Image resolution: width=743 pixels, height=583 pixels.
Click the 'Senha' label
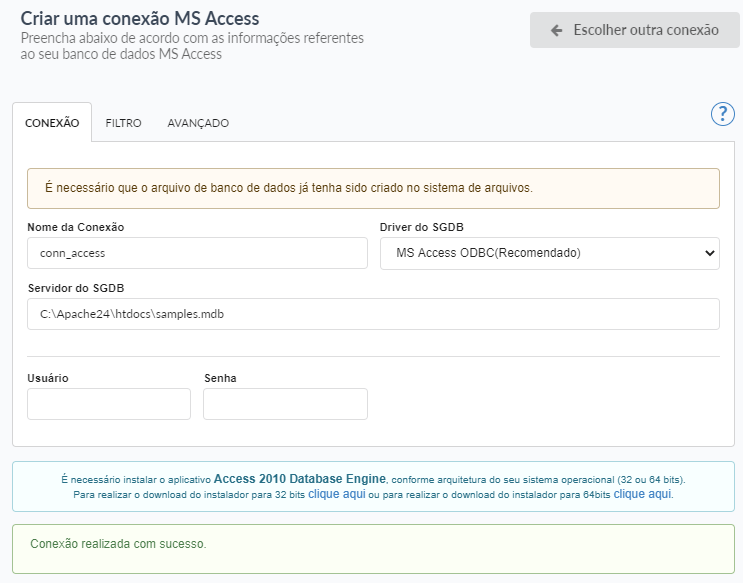coord(220,378)
